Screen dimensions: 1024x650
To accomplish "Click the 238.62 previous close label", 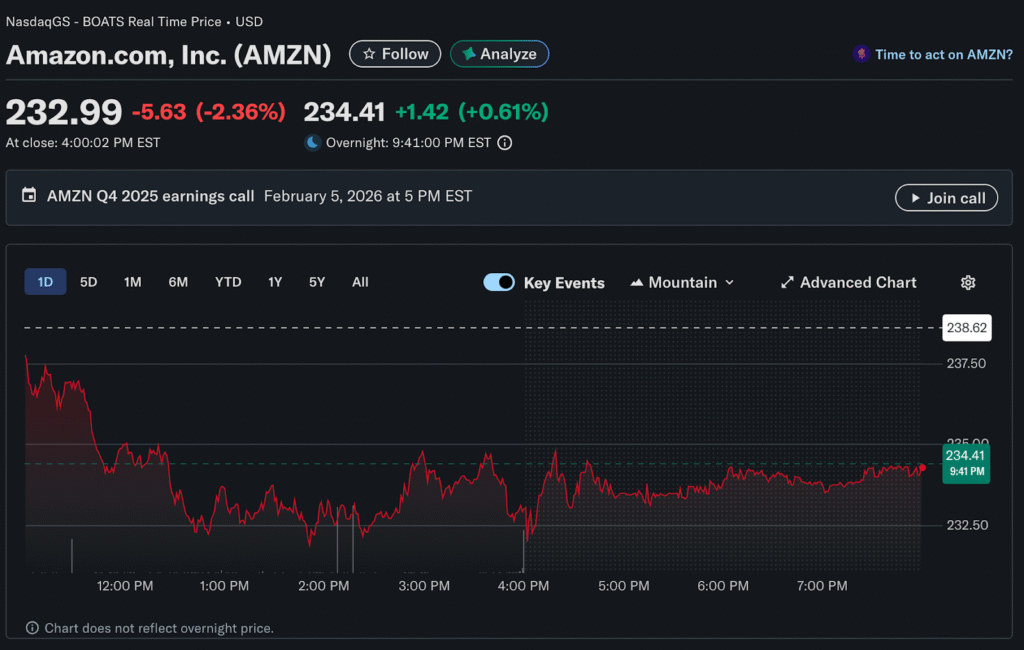I will [966, 327].
